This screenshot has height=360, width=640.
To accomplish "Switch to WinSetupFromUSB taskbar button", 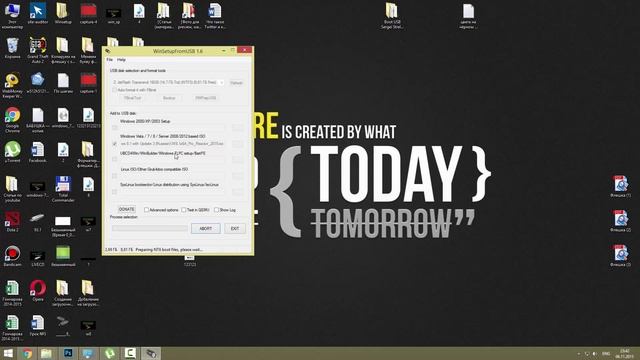I will 151,353.
